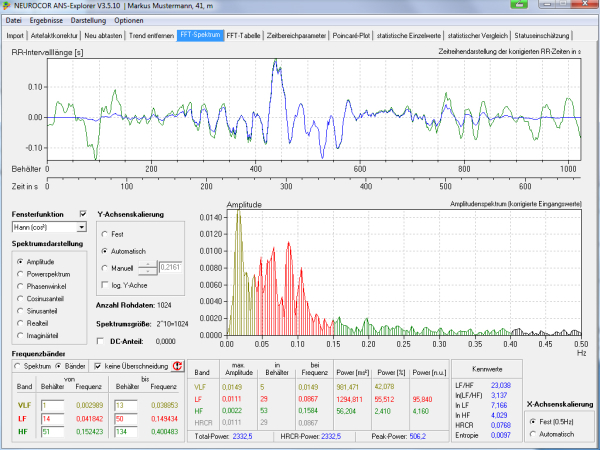600x450 pixels.
Task: Open the Statuseinschätzung tab
Action: click(541, 36)
